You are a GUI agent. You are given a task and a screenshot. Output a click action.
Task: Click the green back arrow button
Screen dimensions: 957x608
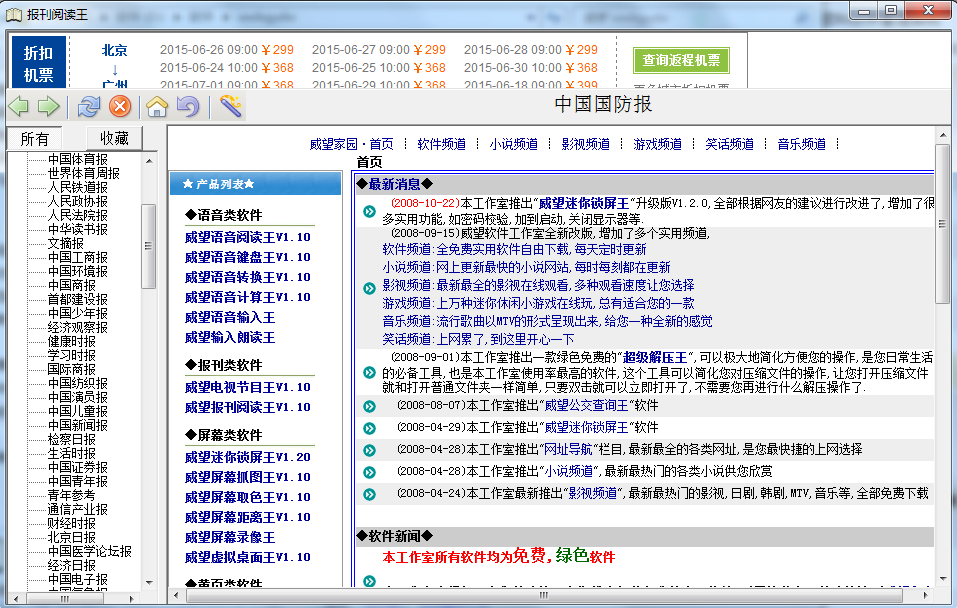coord(18,106)
